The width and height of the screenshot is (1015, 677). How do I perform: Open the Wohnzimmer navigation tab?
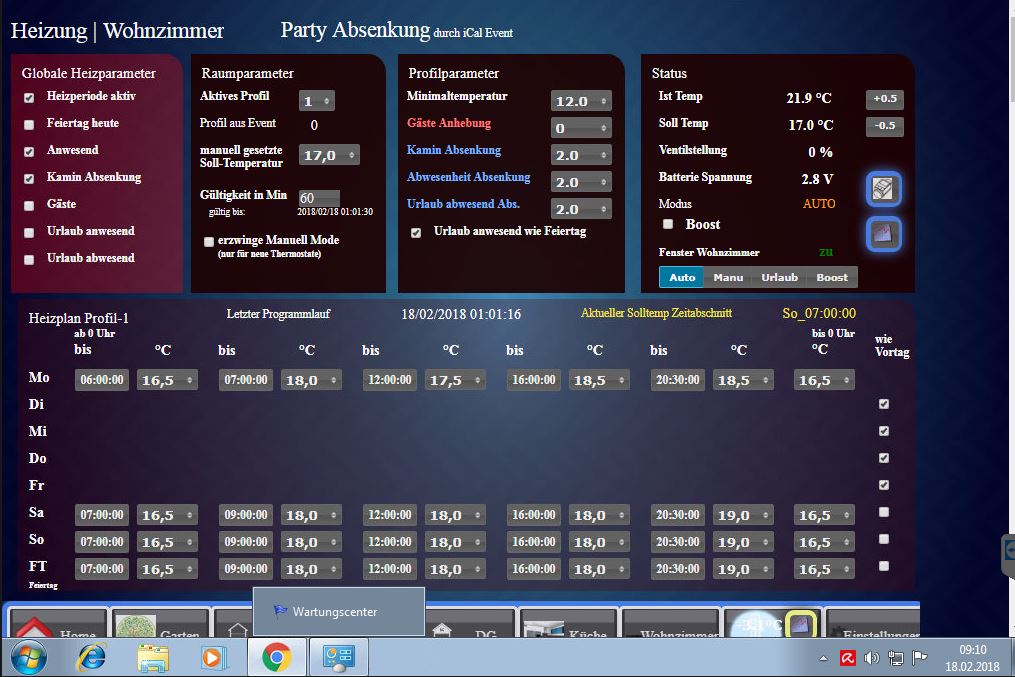671,624
